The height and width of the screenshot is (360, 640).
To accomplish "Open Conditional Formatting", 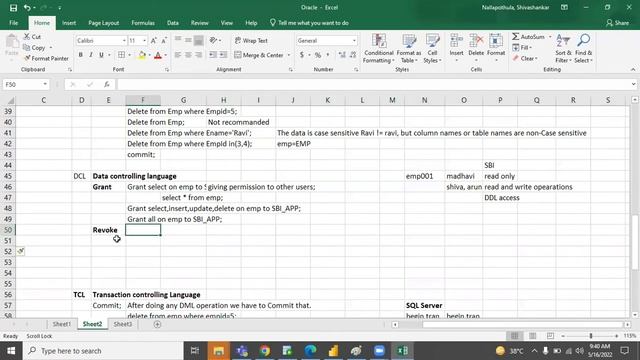I will click(x=379, y=49).
